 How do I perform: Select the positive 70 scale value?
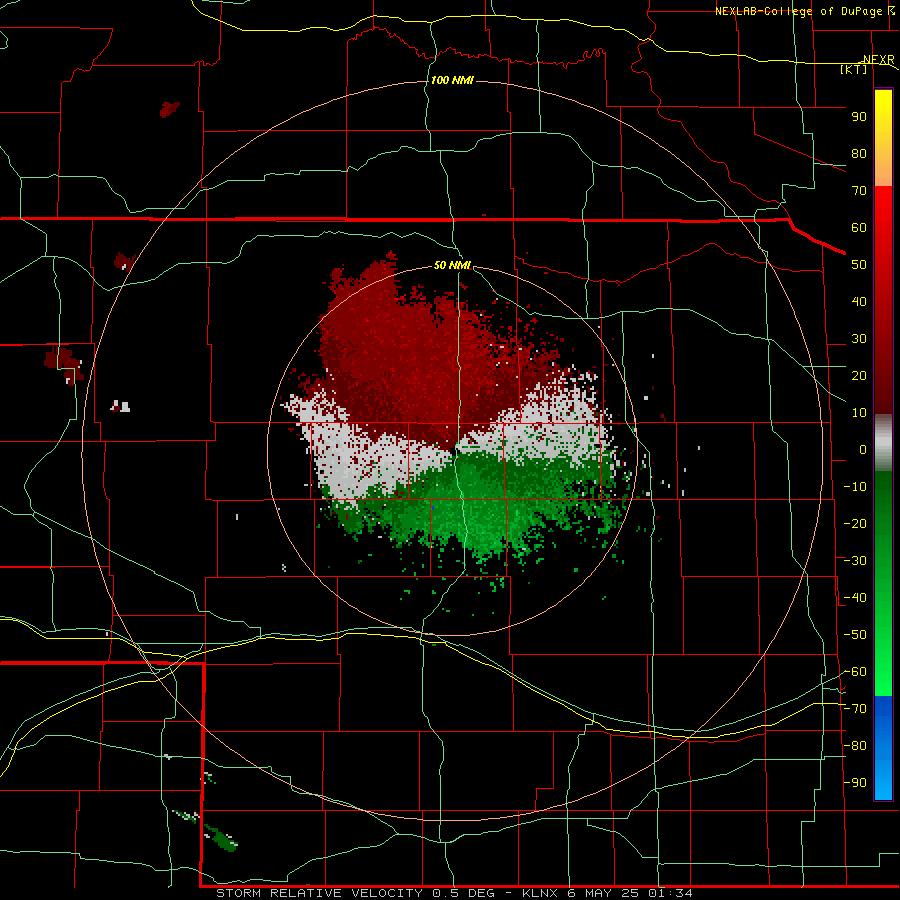point(859,191)
